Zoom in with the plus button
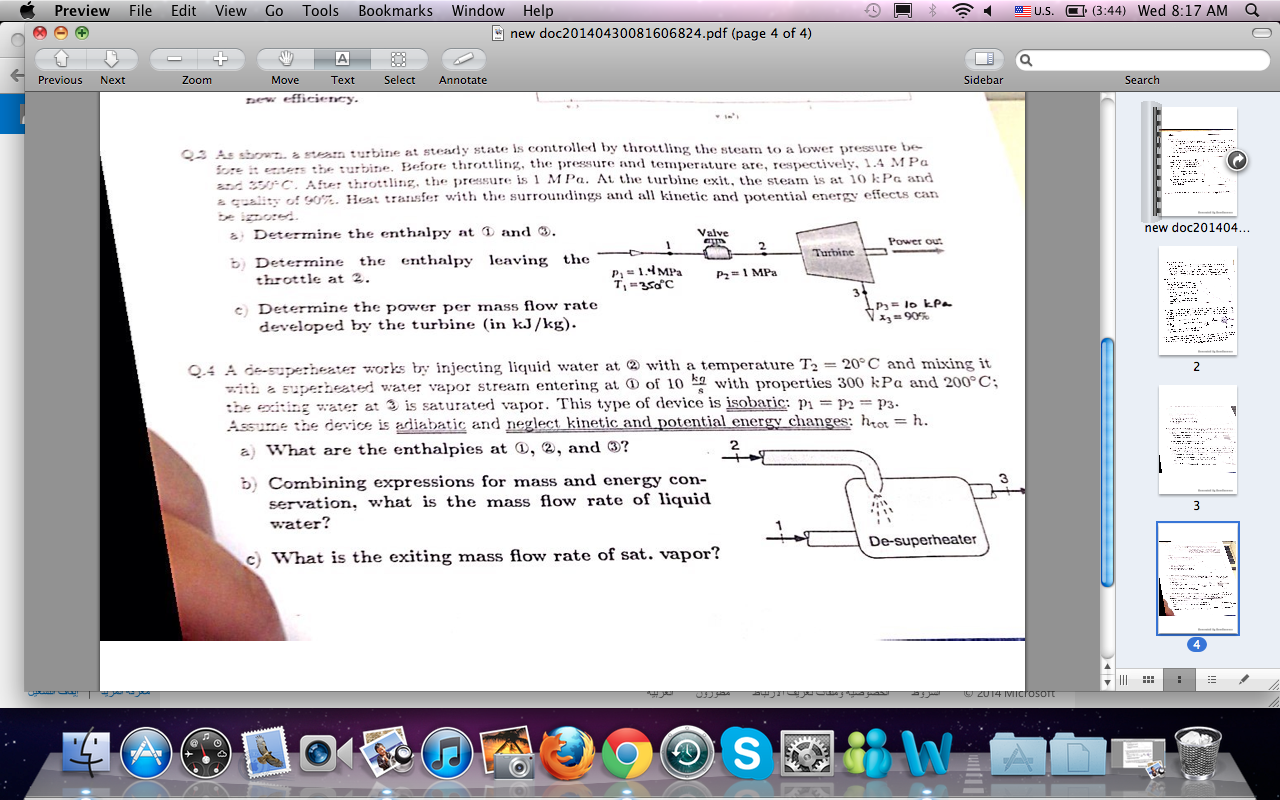The width and height of the screenshot is (1280, 800). [x=220, y=59]
